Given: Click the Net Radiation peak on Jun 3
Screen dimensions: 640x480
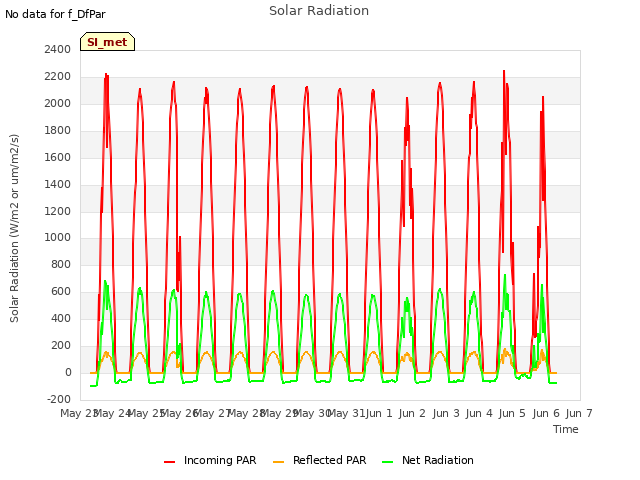Looking at the screenshot, I should click(x=440, y=289).
